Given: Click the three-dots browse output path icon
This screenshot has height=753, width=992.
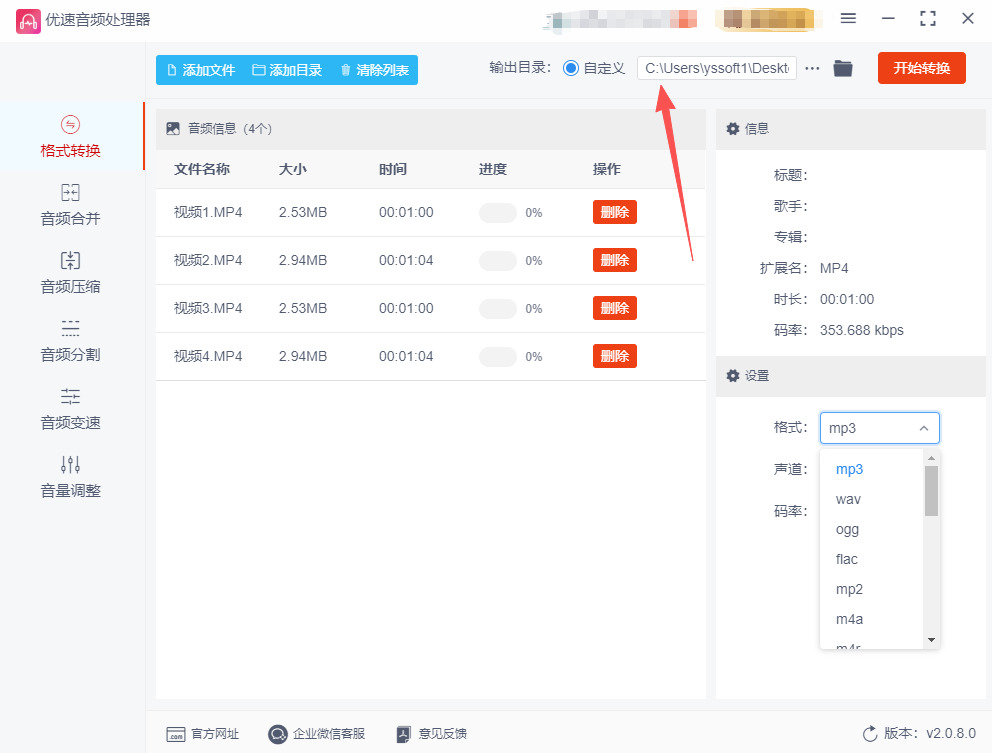Looking at the screenshot, I should point(812,68).
